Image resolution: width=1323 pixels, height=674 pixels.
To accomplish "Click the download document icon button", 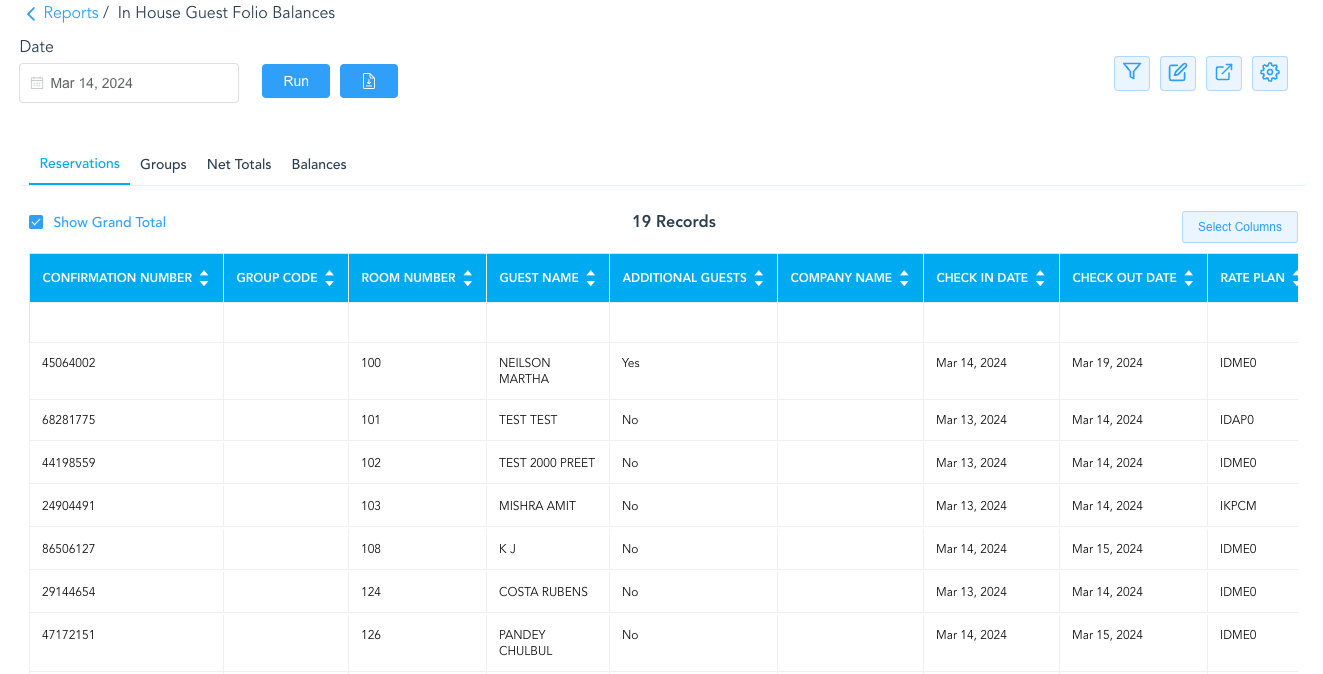I will click(x=369, y=81).
